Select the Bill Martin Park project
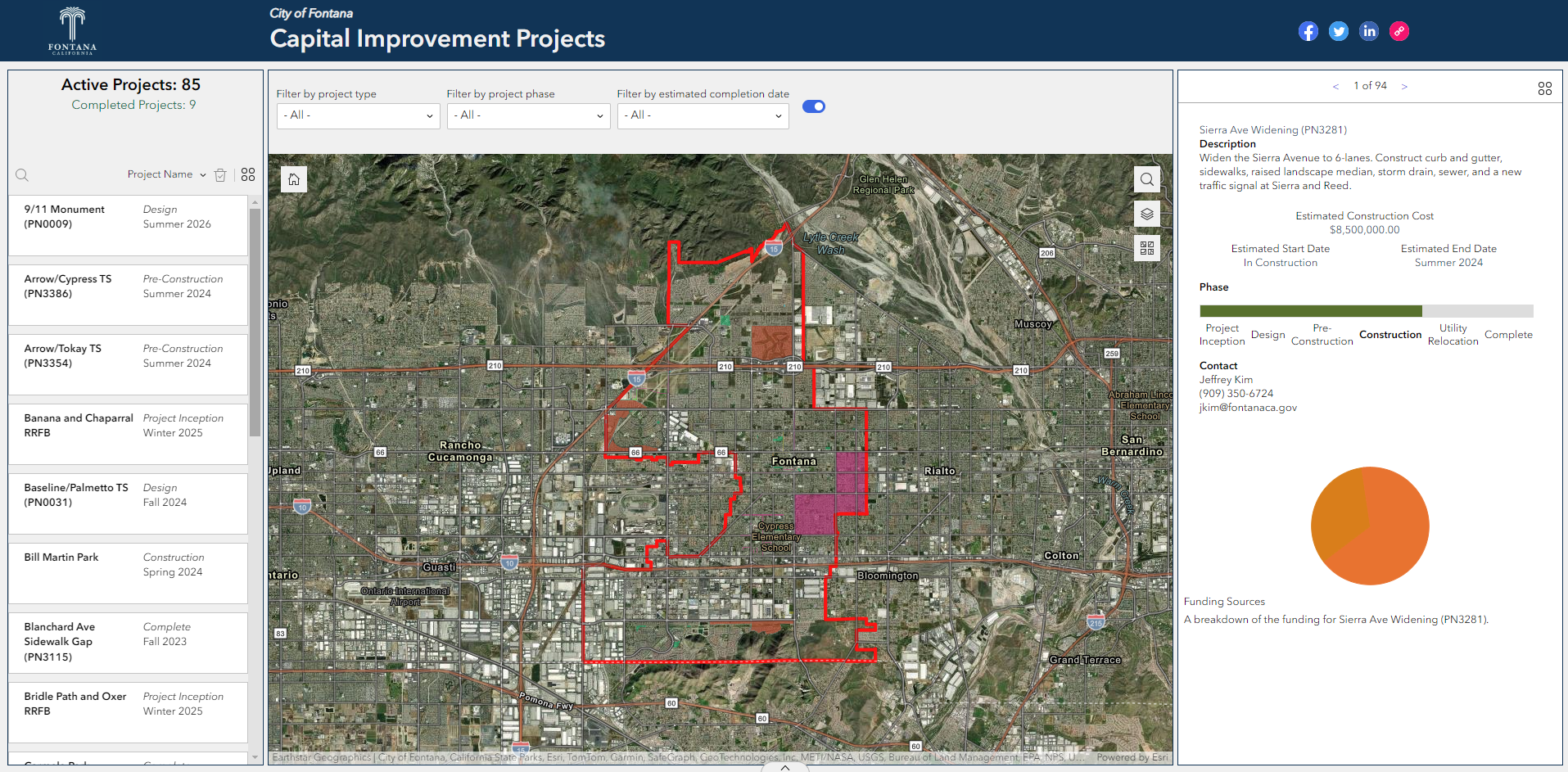Image resolution: width=1568 pixels, height=772 pixels. point(128,573)
